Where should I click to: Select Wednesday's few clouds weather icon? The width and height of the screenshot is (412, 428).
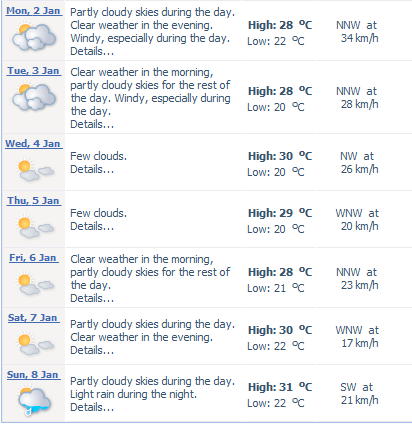tap(35, 170)
